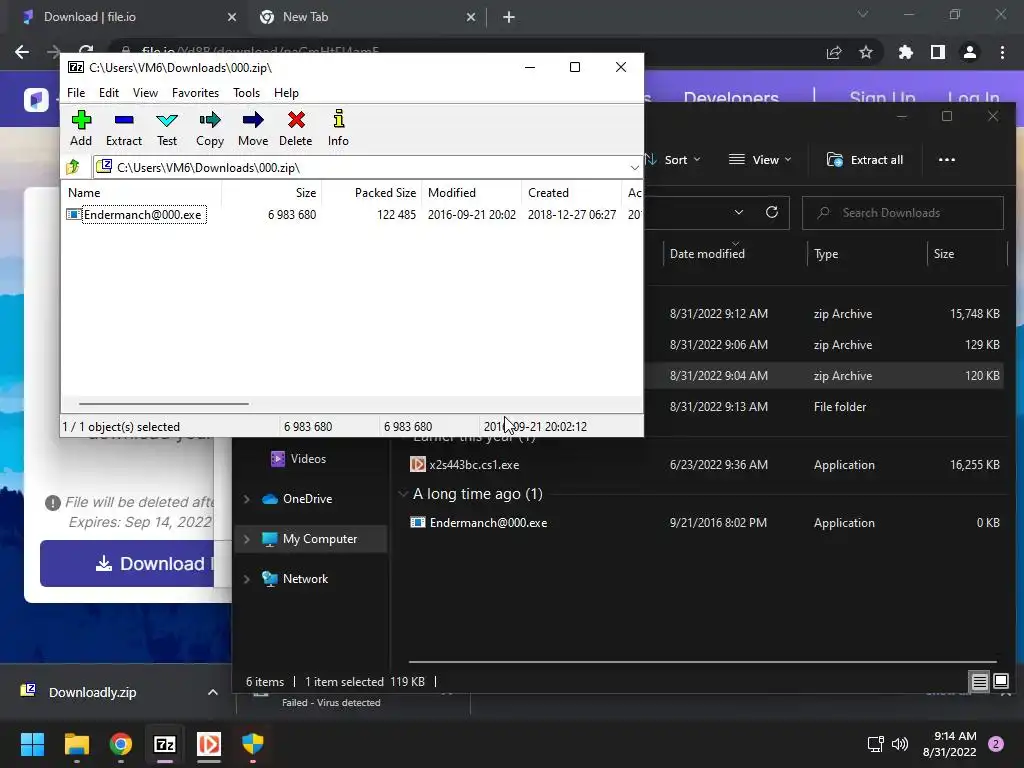Expand the Explorer address history dropdown

click(739, 212)
